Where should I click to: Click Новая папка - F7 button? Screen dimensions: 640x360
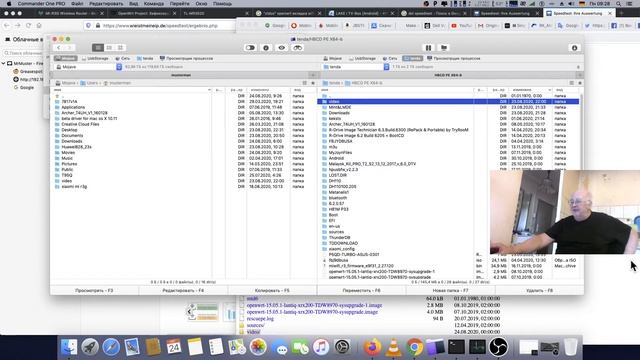[x=450, y=291]
